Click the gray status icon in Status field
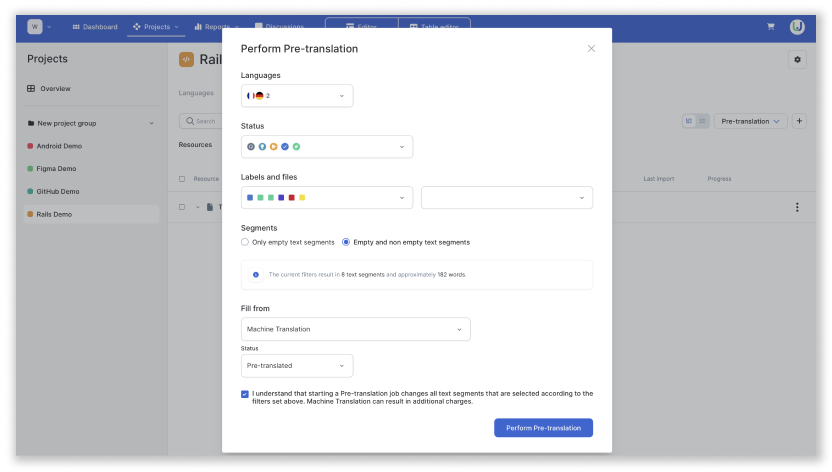The height and width of the screenshot is (472, 832). click(251, 147)
